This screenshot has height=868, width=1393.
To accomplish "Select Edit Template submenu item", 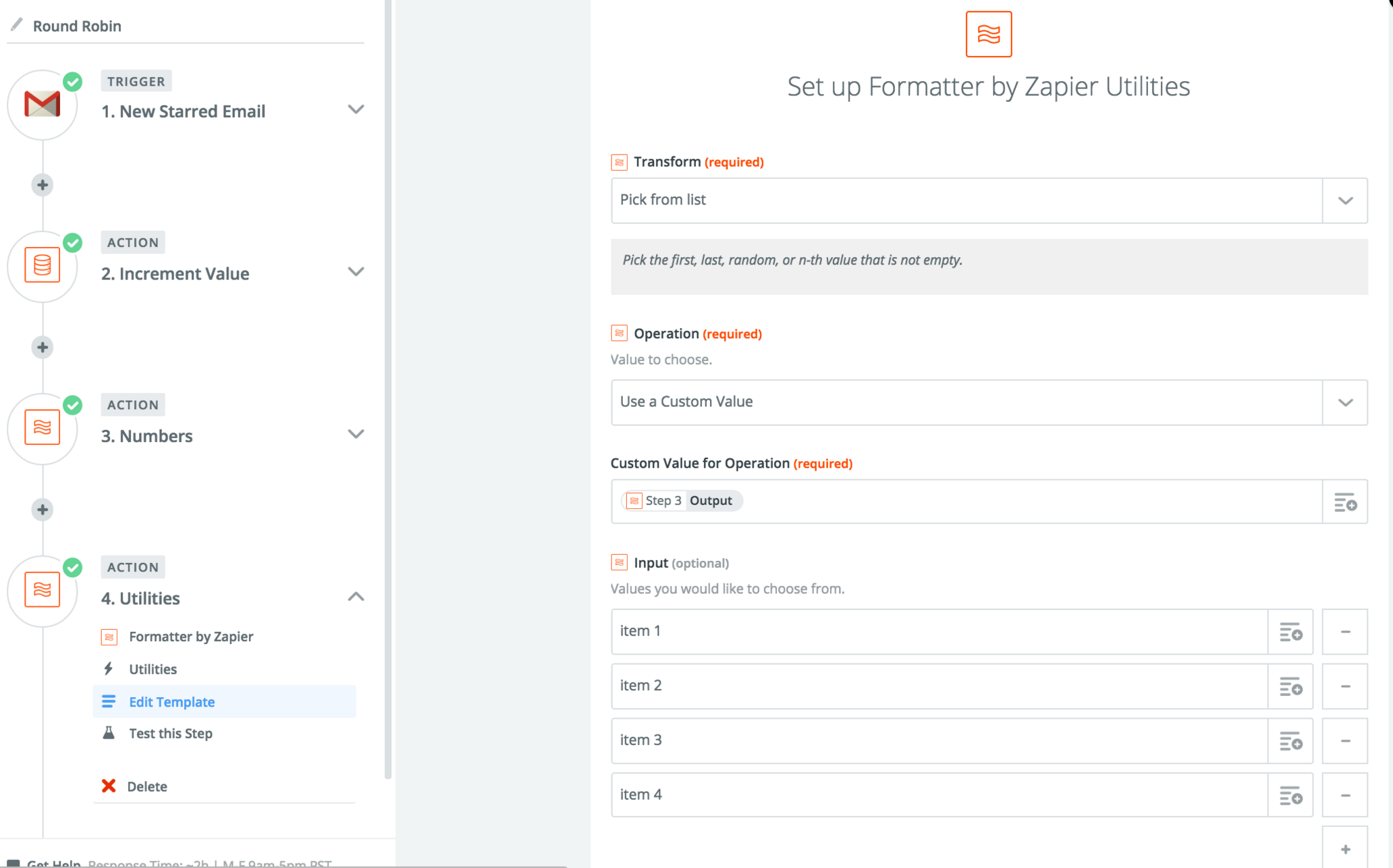I will point(224,701).
